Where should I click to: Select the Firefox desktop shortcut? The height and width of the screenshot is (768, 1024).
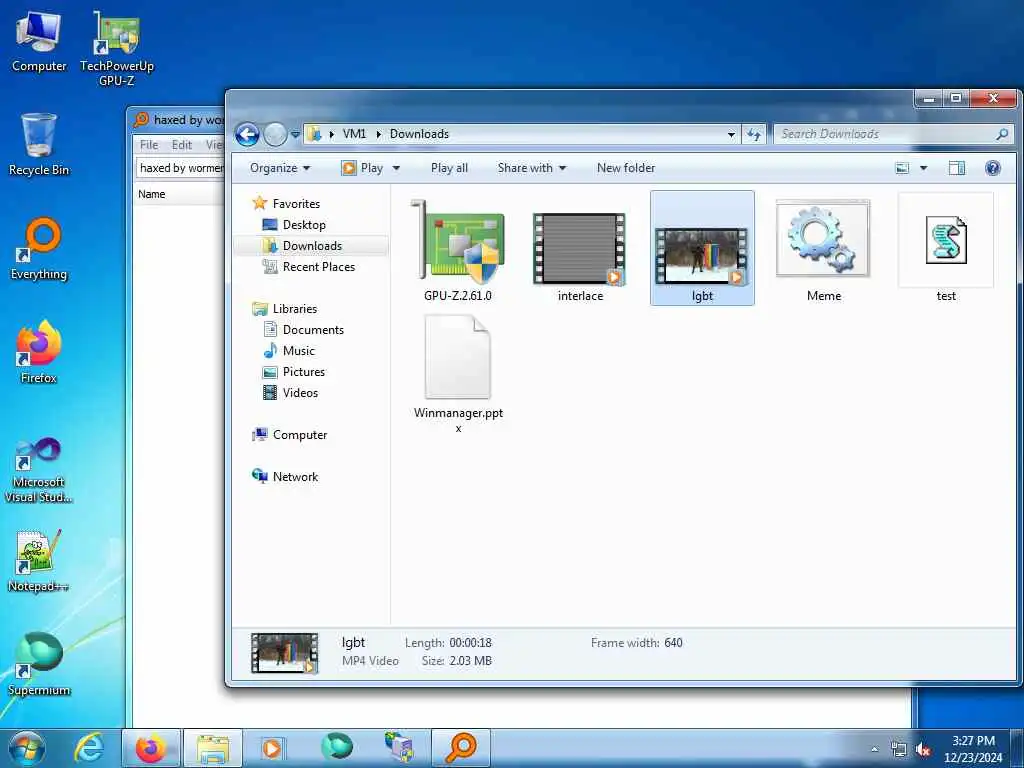pyautogui.click(x=39, y=353)
